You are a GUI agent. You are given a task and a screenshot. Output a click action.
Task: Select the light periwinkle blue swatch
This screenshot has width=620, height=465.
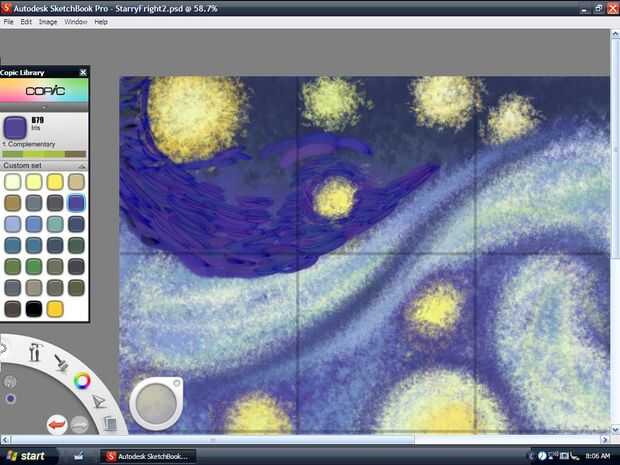coord(13,224)
